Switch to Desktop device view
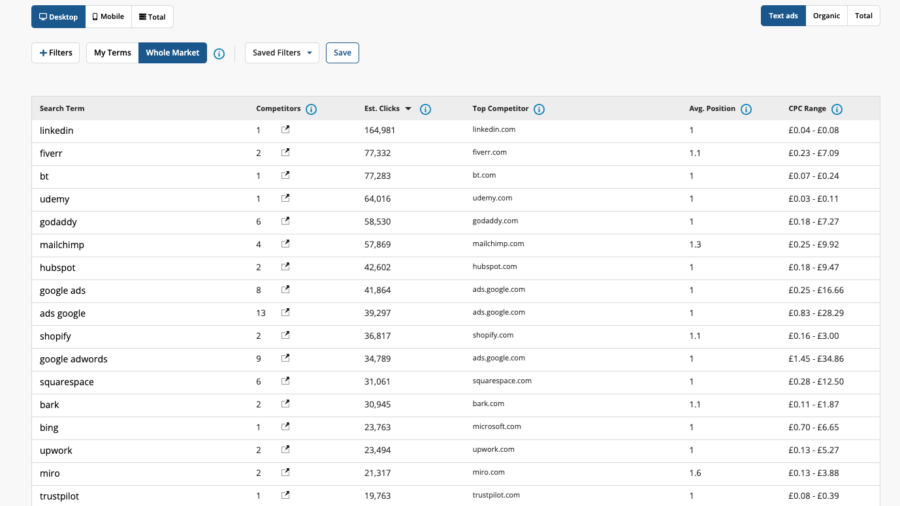This screenshot has height=506, width=900. coord(59,17)
